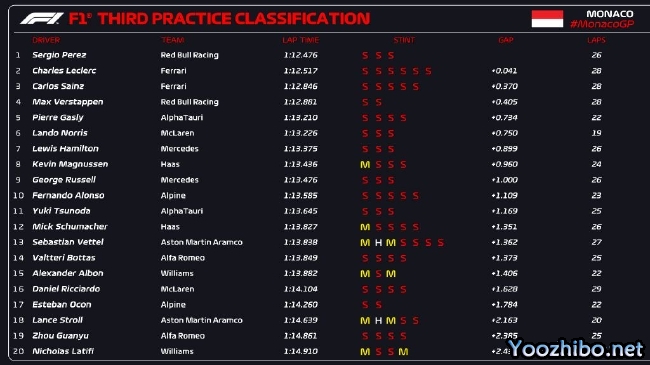Click the last yellow M tyre in Latifi's row
The height and width of the screenshot is (365, 650).
tap(403, 352)
